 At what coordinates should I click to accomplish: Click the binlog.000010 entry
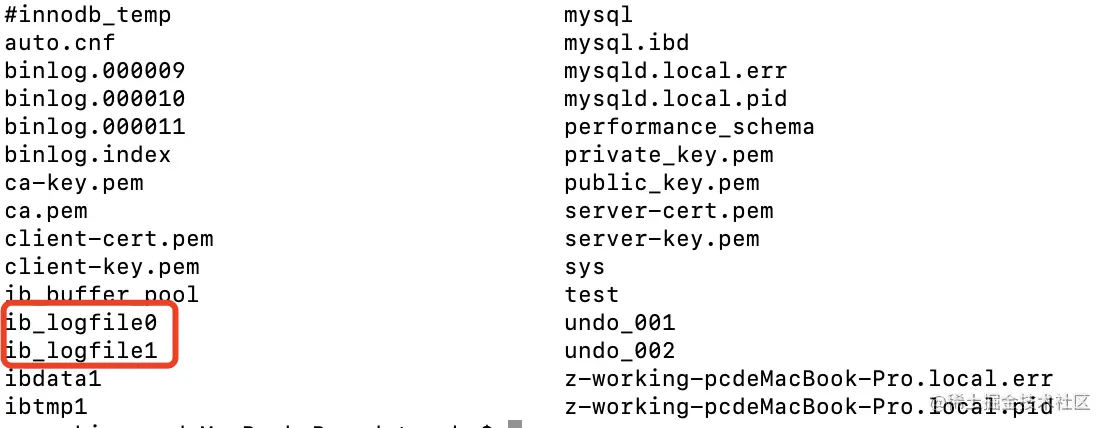point(95,99)
